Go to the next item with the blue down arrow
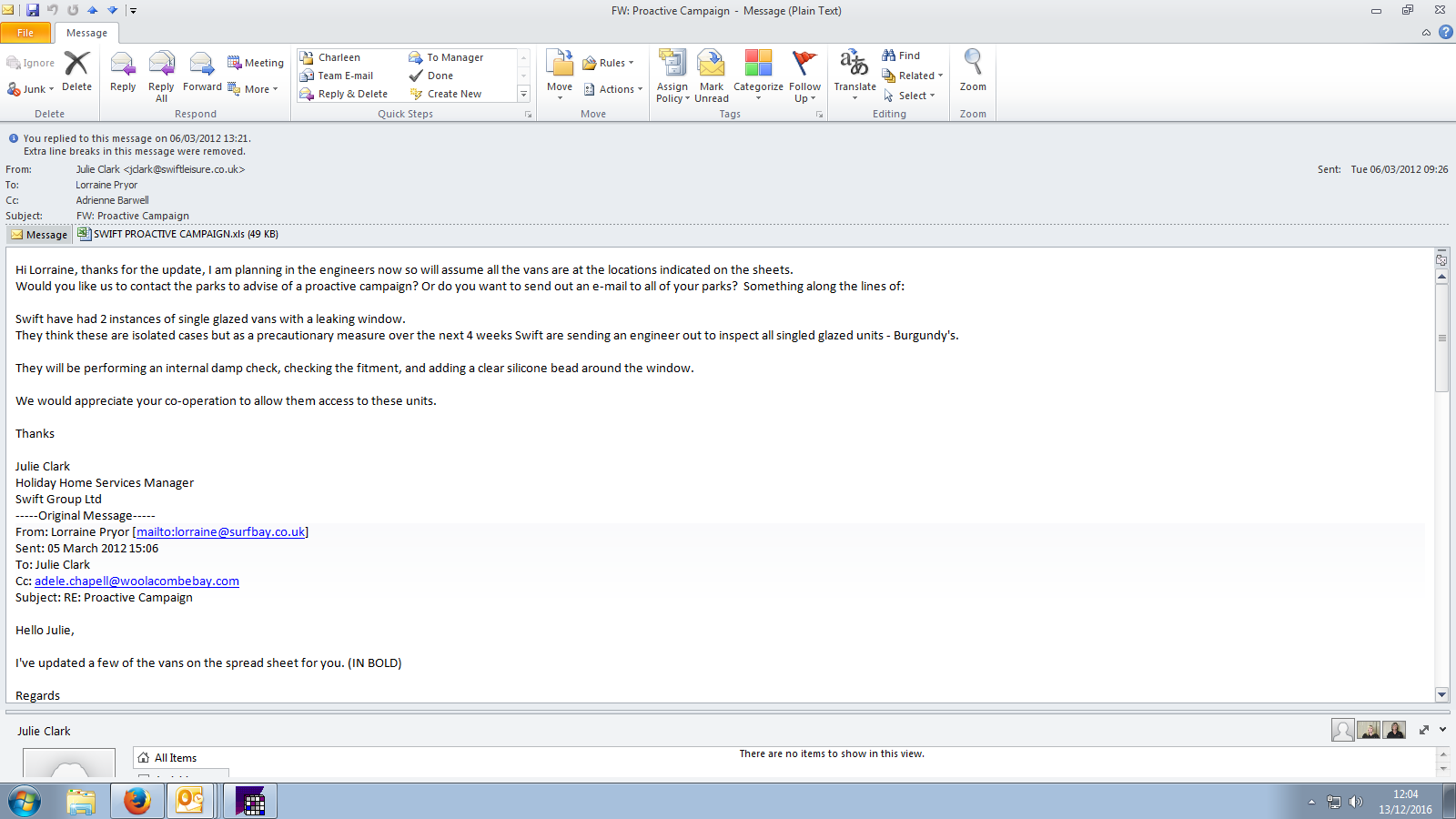Screen dimensions: 1456x819 (x=113, y=10)
